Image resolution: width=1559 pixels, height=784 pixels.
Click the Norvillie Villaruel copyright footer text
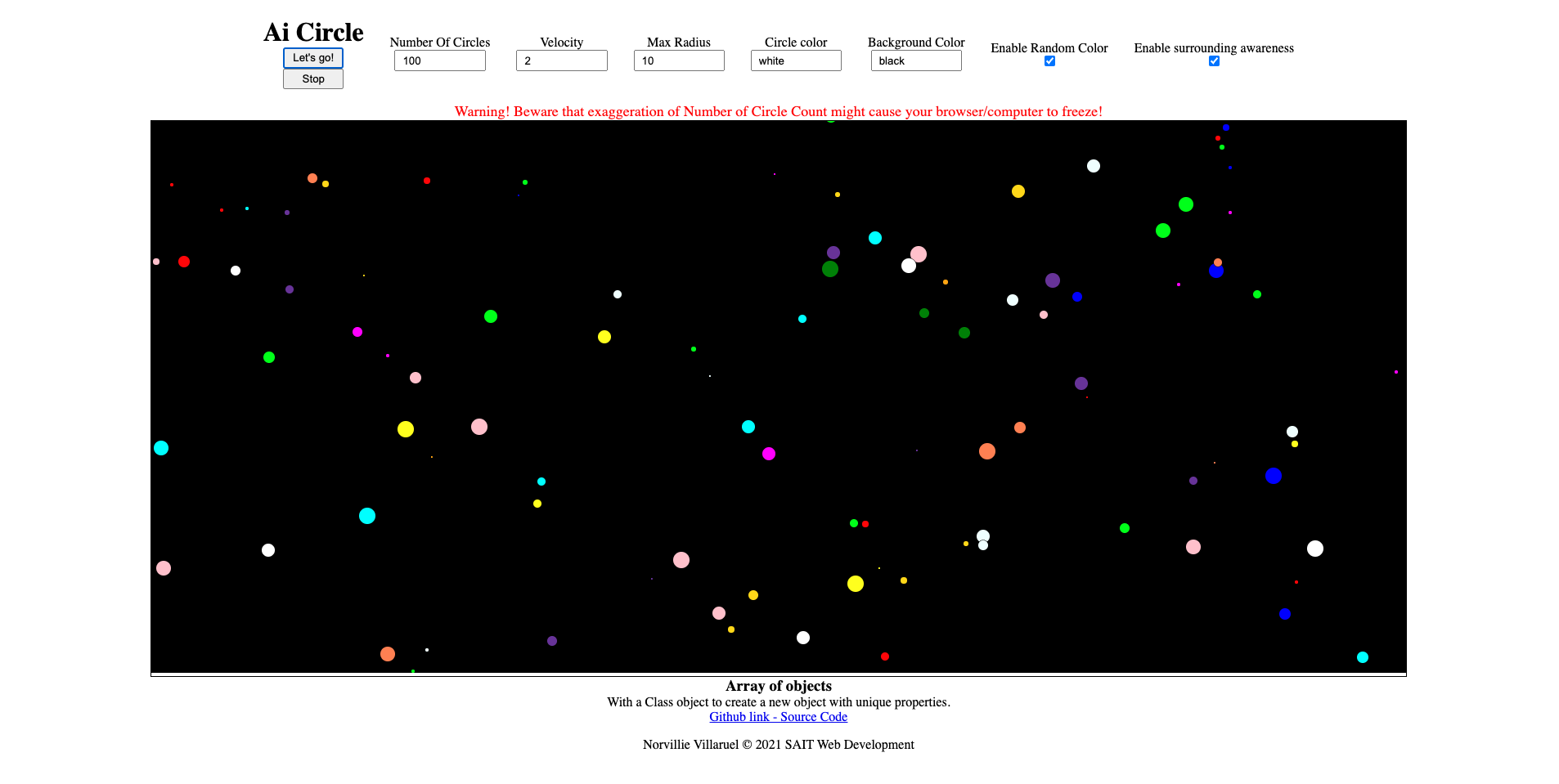coord(778,745)
